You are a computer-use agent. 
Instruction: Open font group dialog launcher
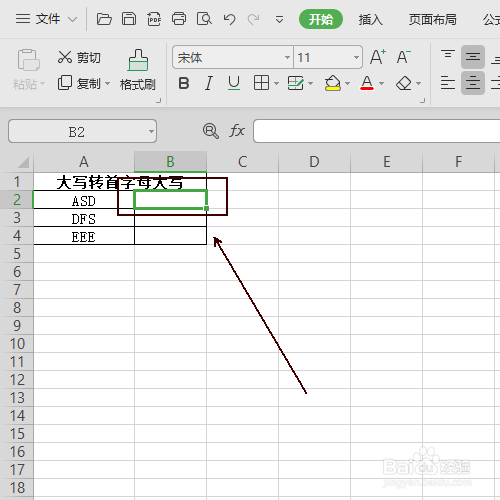423,100
